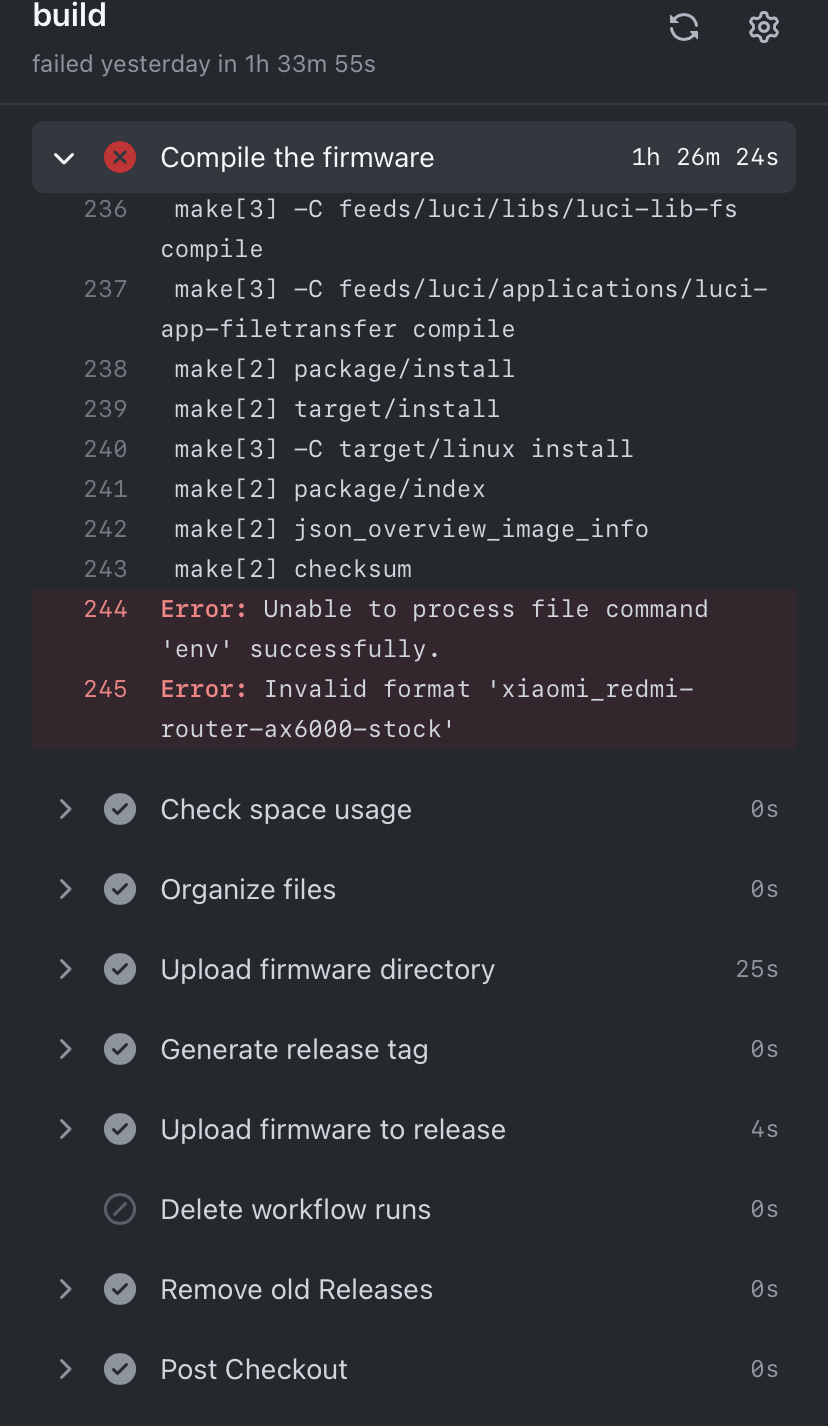Click the success checkmark on Post Checkout
The image size is (828, 1426).
120,1369
